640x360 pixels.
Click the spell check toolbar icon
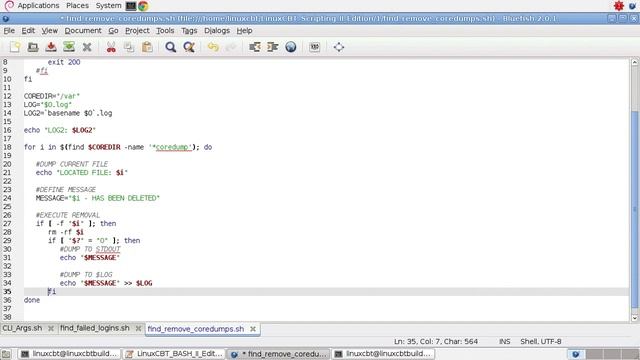(x=315, y=47)
